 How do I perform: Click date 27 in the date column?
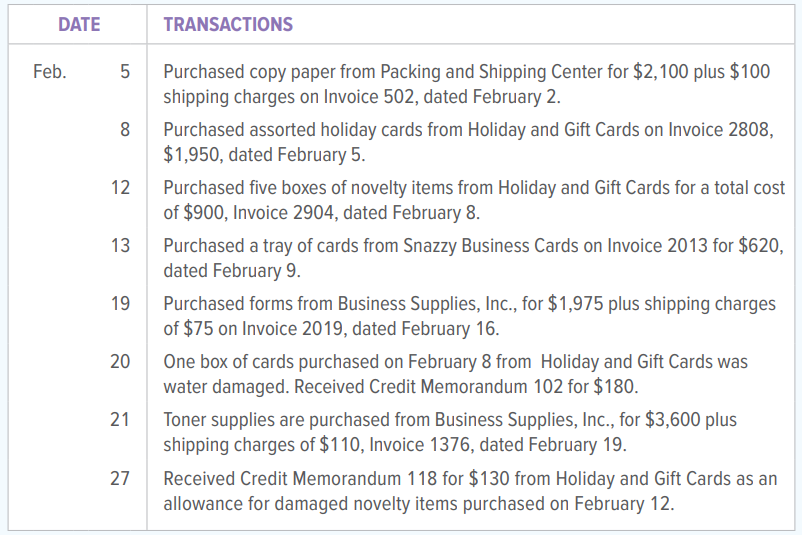pyautogui.click(x=120, y=478)
